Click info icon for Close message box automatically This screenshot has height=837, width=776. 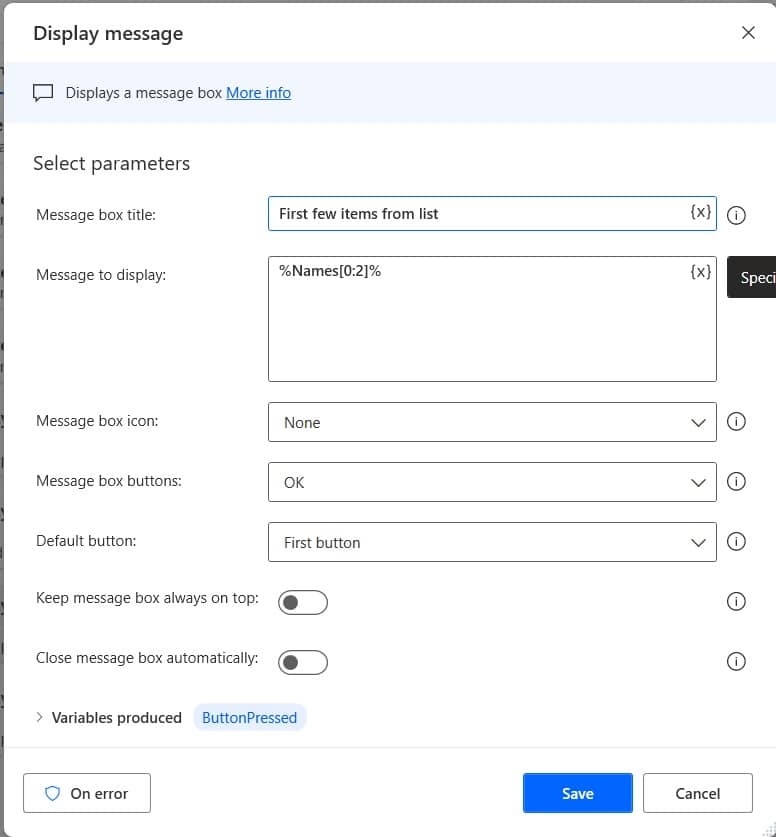point(736,661)
